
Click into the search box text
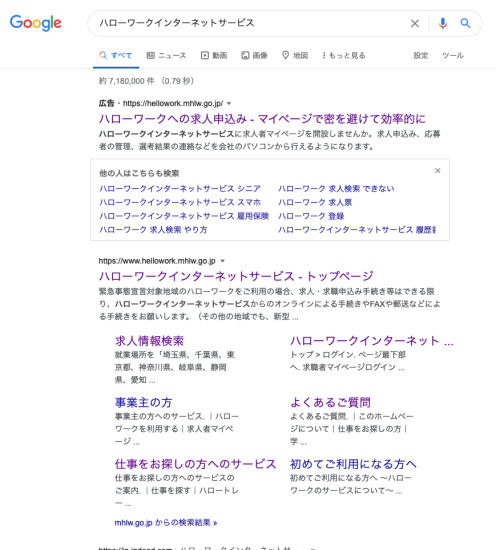pyautogui.click(x=177, y=23)
